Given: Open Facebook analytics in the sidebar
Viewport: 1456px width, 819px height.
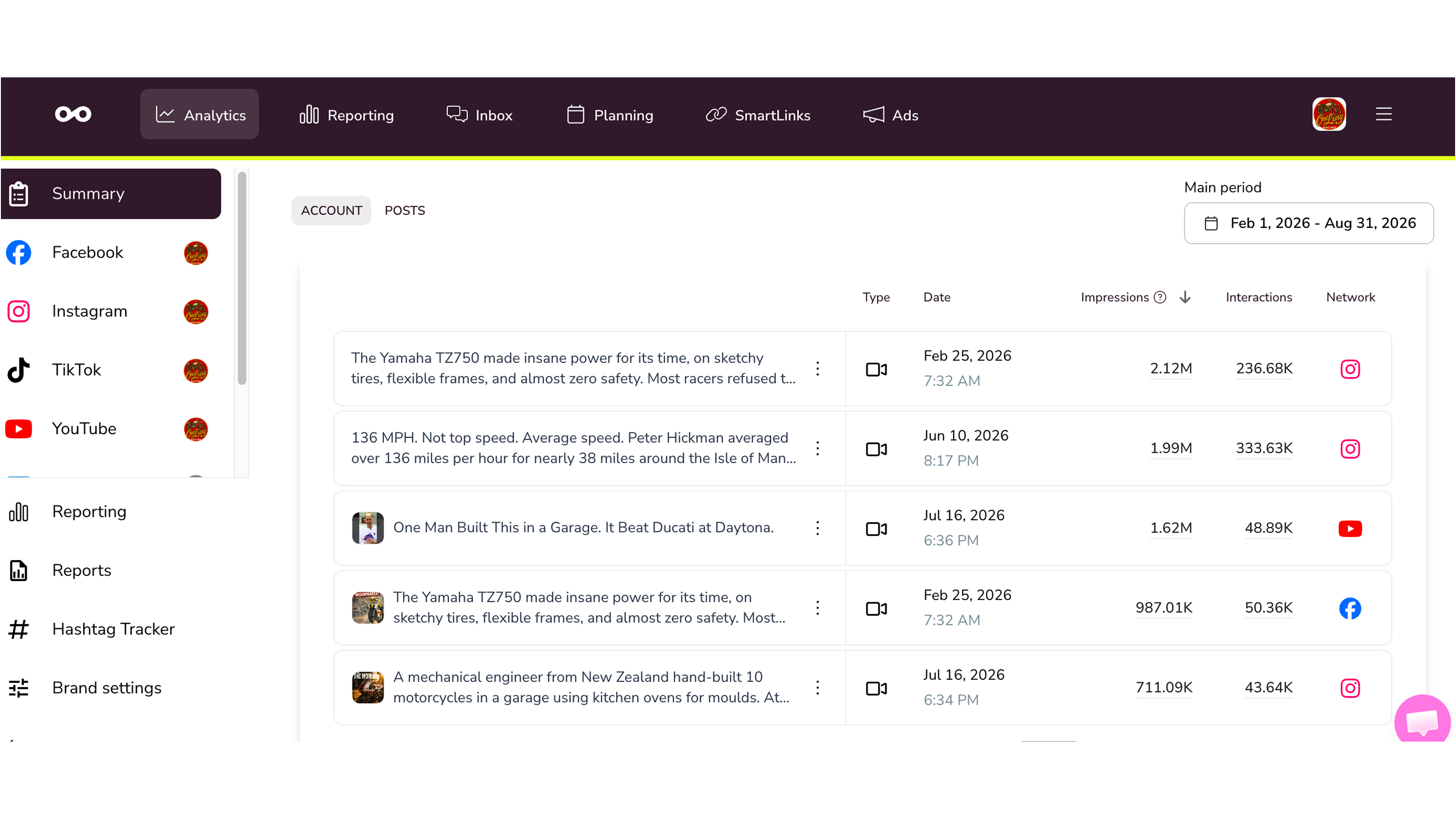Looking at the screenshot, I should coord(107,253).
